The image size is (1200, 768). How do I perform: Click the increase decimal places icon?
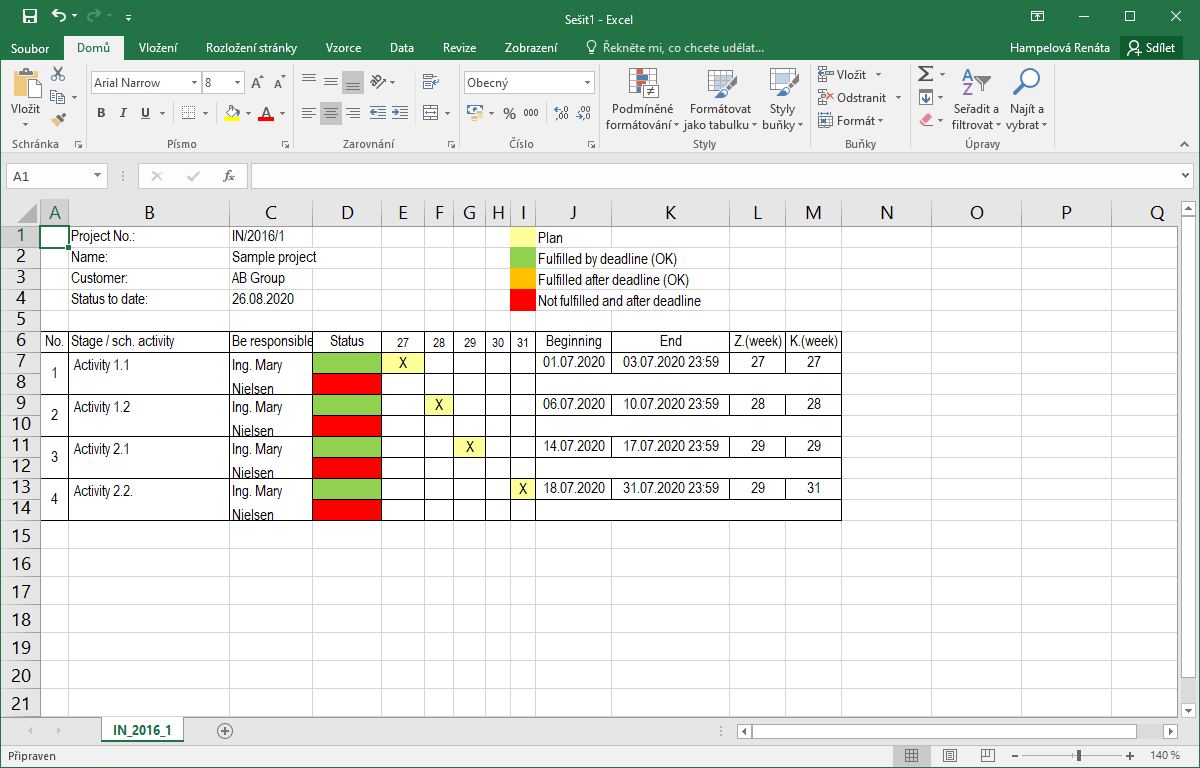[x=561, y=113]
